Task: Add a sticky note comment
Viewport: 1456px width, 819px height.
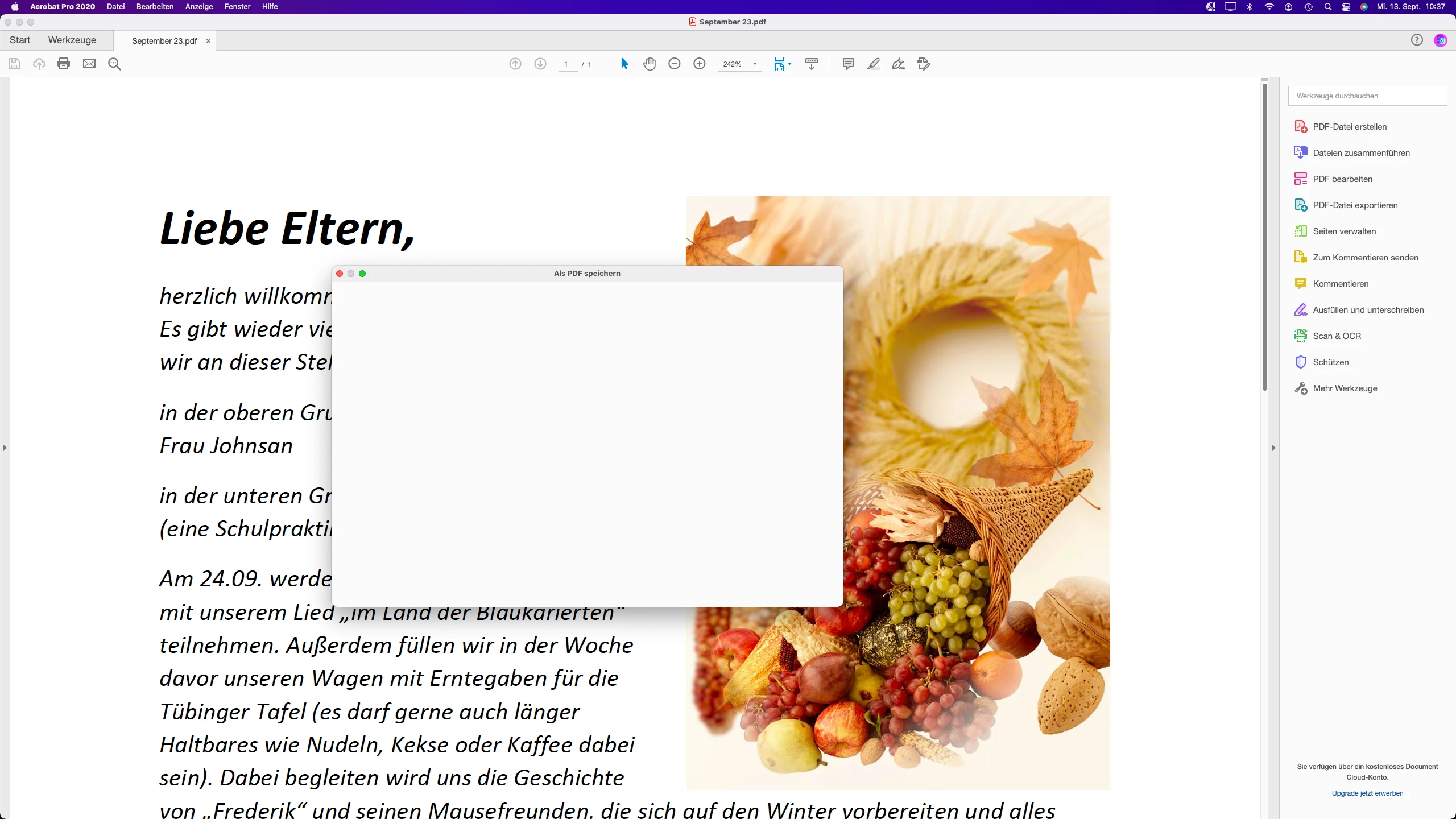Action: [848, 64]
